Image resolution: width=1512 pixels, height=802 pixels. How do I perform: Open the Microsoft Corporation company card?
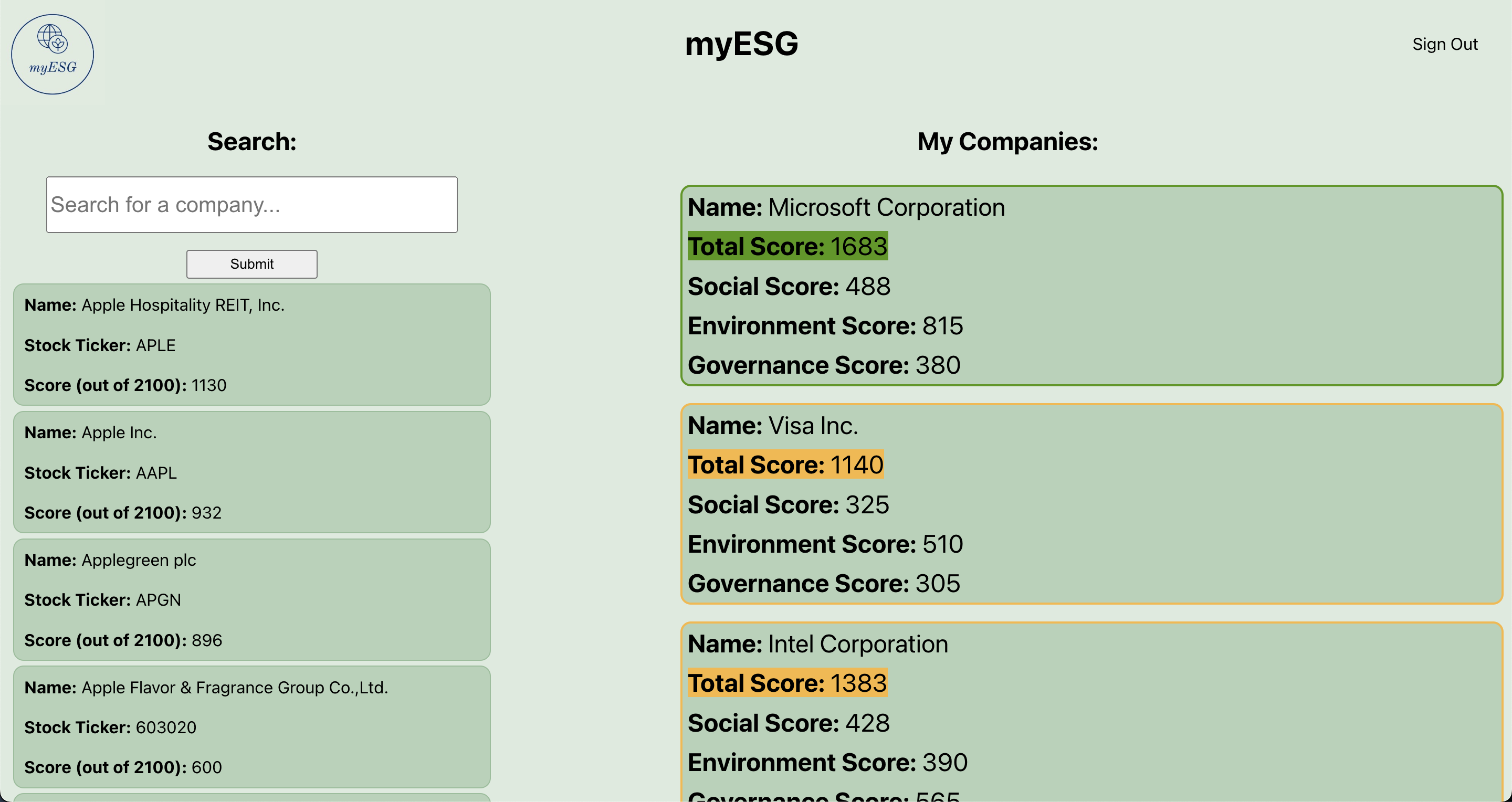point(1090,285)
